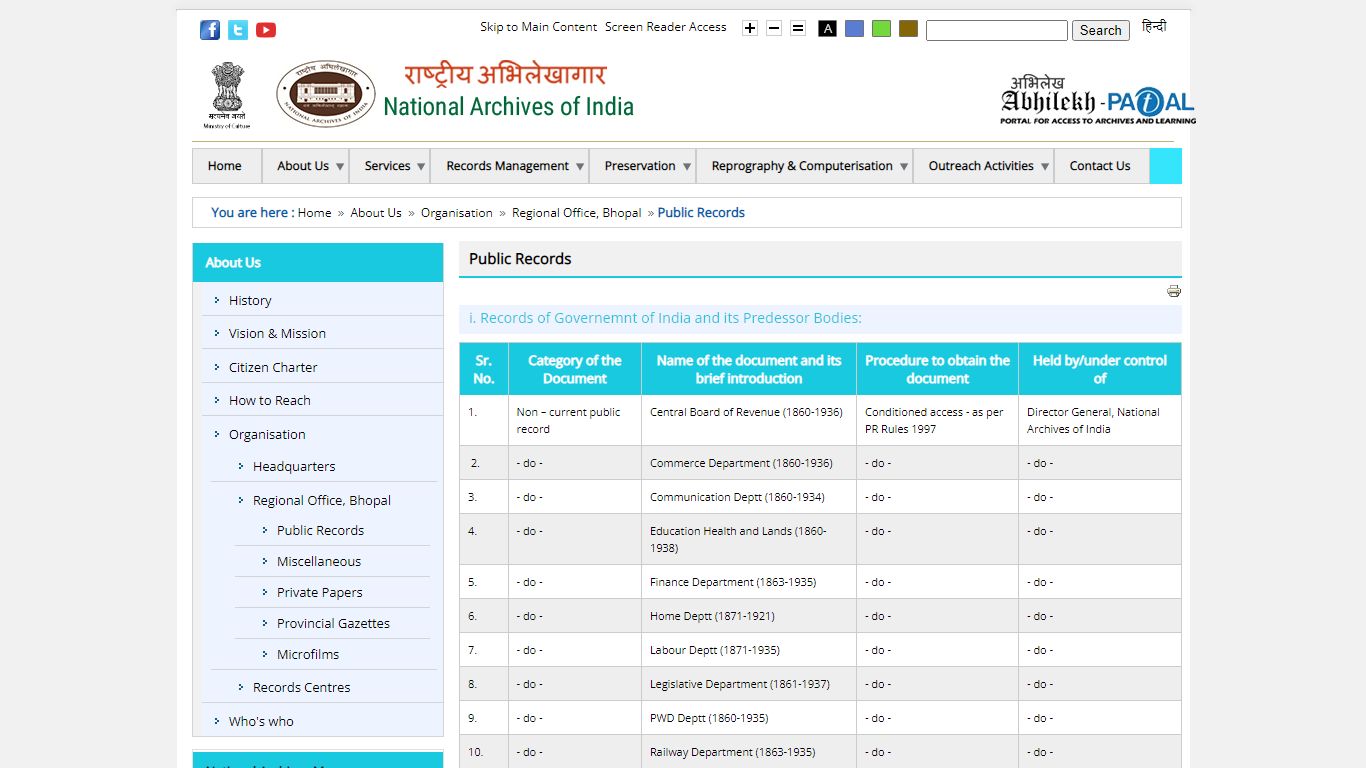Go to Organisation in the breadcrumb

pyautogui.click(x=457, y=212)
